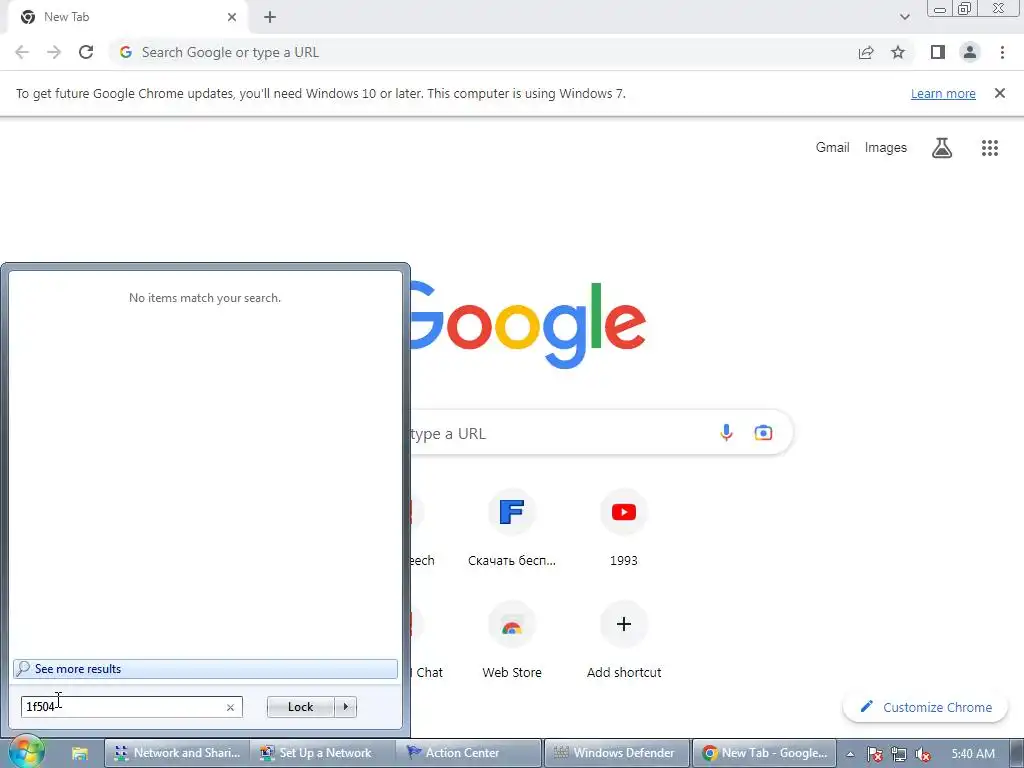Close the New Tab tab

pos(232,17)
